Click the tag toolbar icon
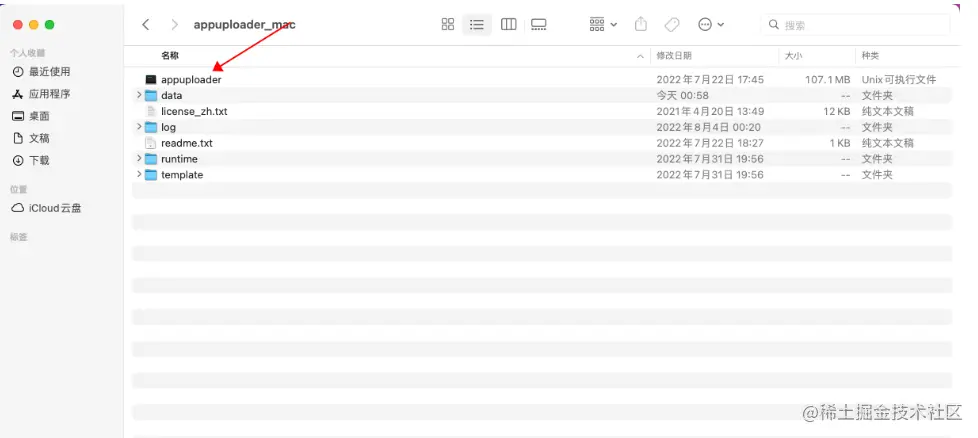Viewport: 978px width, 438px height. pos(672,24)
